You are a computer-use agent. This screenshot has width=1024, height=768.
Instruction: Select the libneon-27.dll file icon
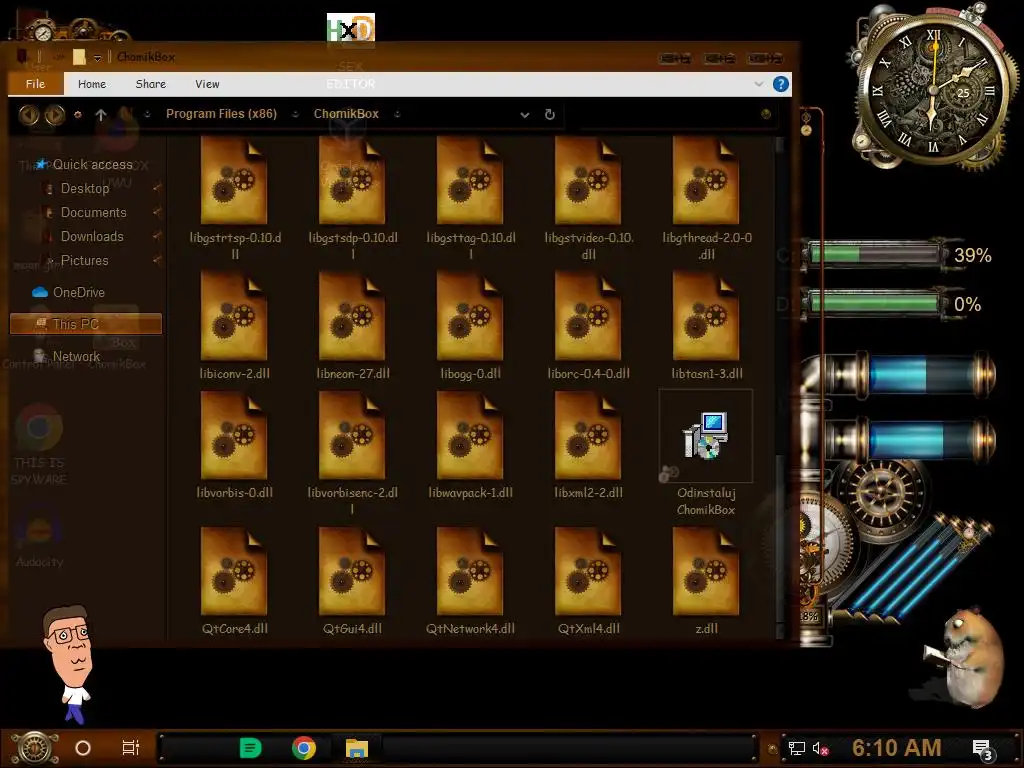point(351,316)
